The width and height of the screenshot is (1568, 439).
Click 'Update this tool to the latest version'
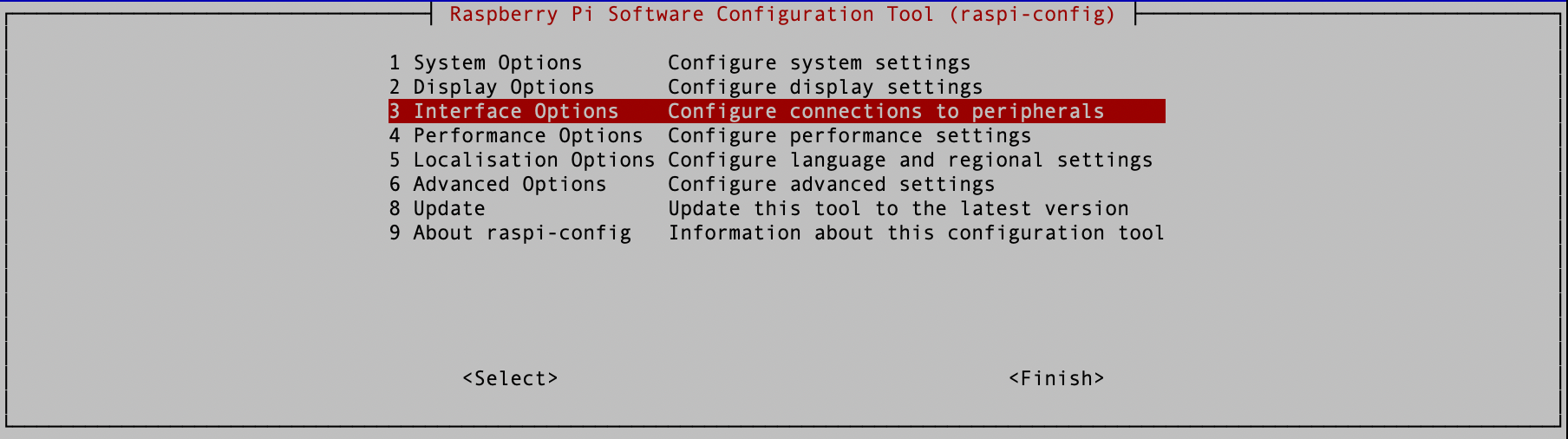(898, 209)
